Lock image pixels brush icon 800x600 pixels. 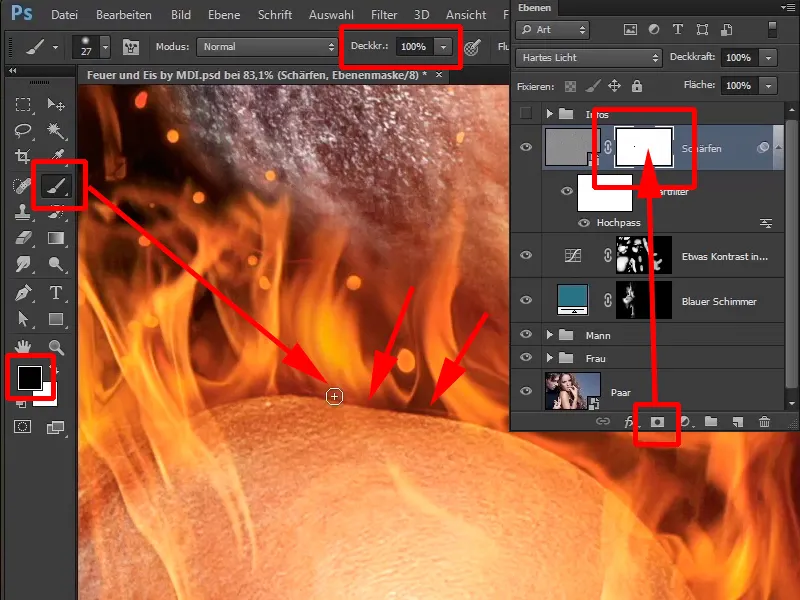pos(592,86)
